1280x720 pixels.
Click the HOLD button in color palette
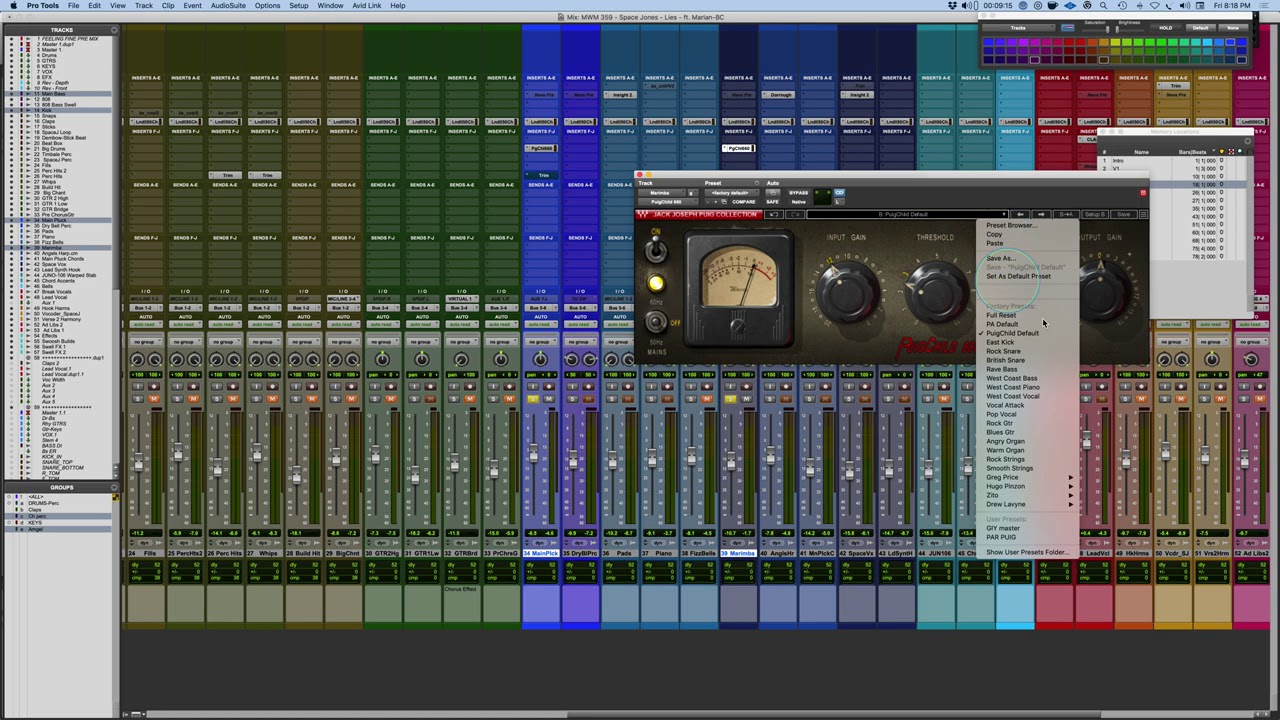pos(1166,28)
